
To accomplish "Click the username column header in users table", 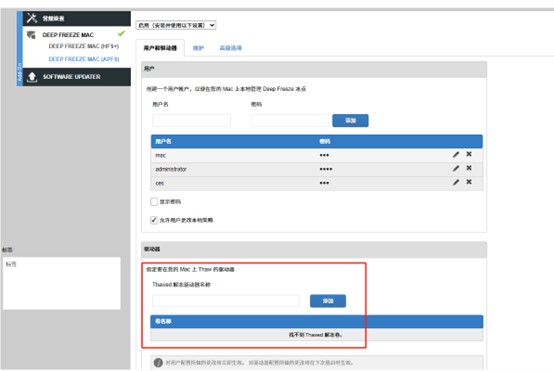I will click(163, 141).
